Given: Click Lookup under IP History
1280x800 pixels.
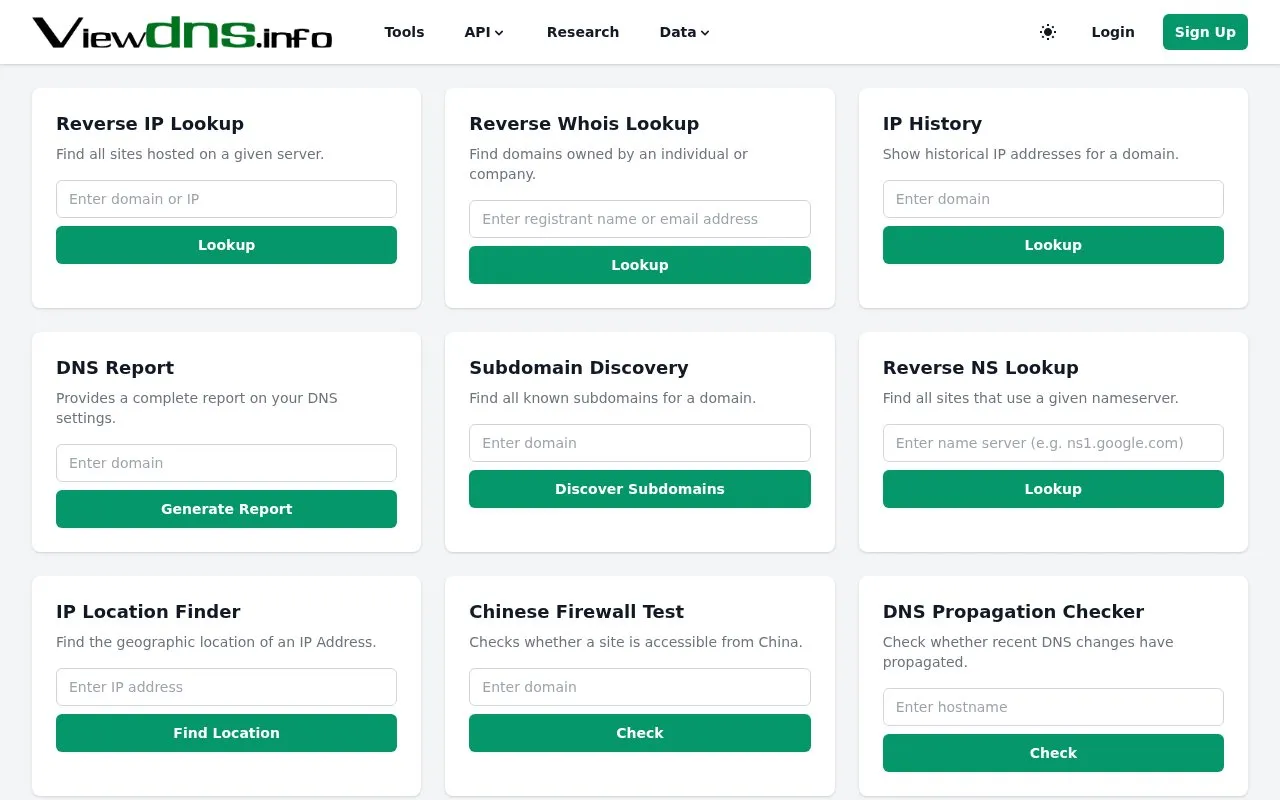Looking at the screenshot, I should (x=1053, y=245).
